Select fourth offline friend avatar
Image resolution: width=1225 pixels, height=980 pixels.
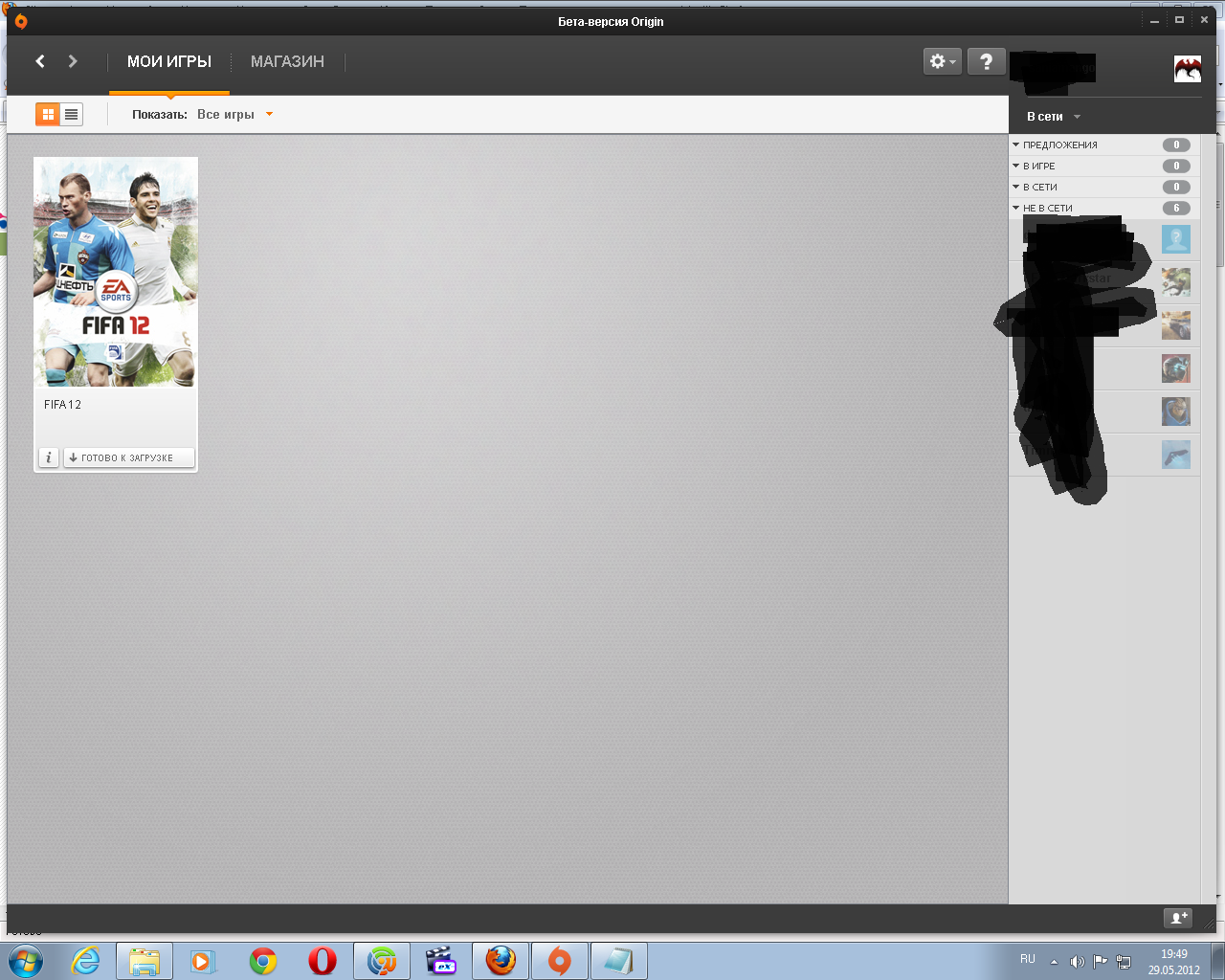point(1176,368)
